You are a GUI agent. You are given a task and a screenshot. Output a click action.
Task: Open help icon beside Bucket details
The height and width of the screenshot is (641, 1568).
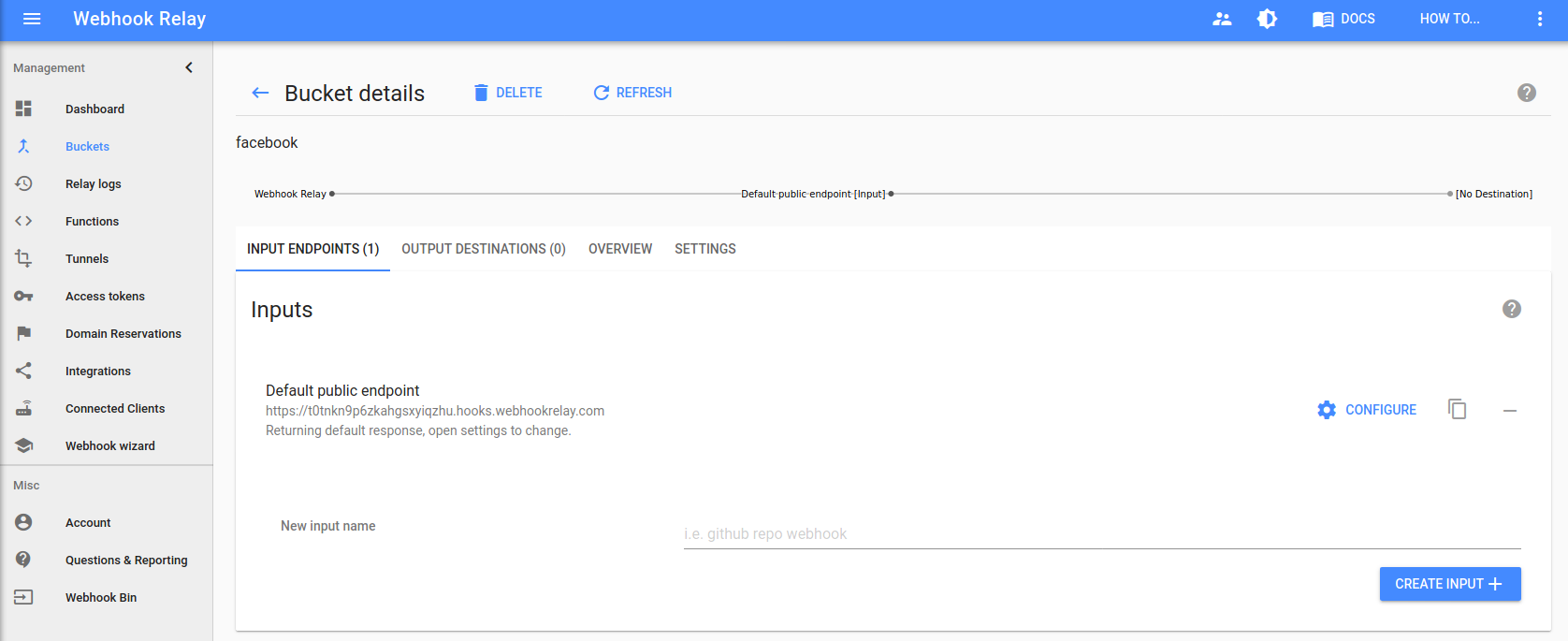point(1527,93)
